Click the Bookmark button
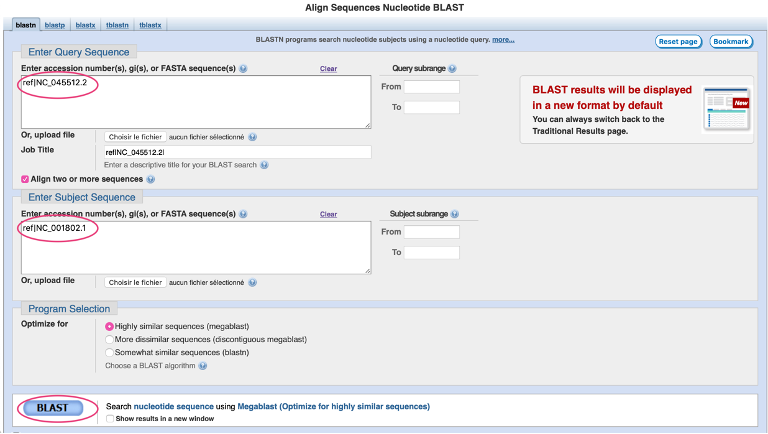Screen dimensions: 768x434 click(731, 42)
